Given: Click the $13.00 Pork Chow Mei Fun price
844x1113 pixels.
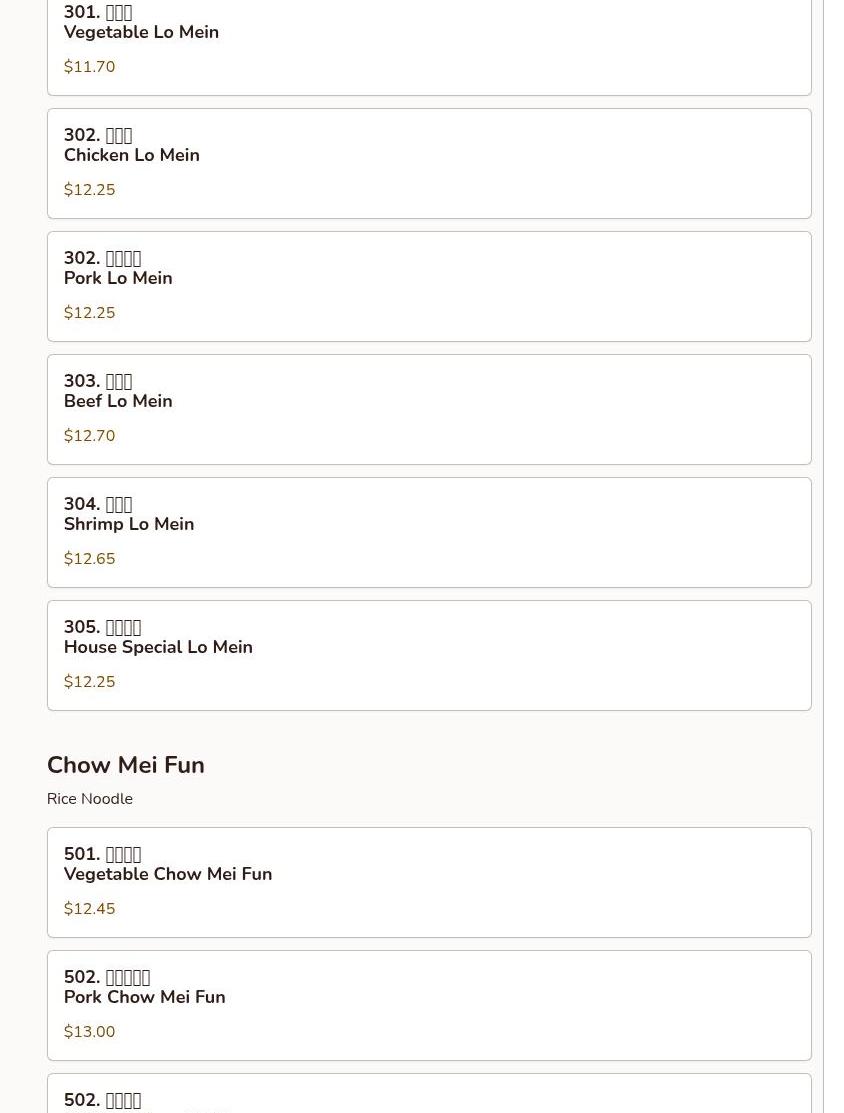Looking at the screenshot, I should click(89, 1032).
